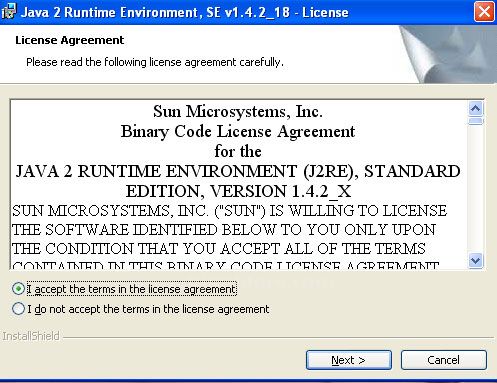Viewport: 497px width, 383px height.
Task: Click 'Binary Code License Agreement' line
Action: (x=238, y=131)
